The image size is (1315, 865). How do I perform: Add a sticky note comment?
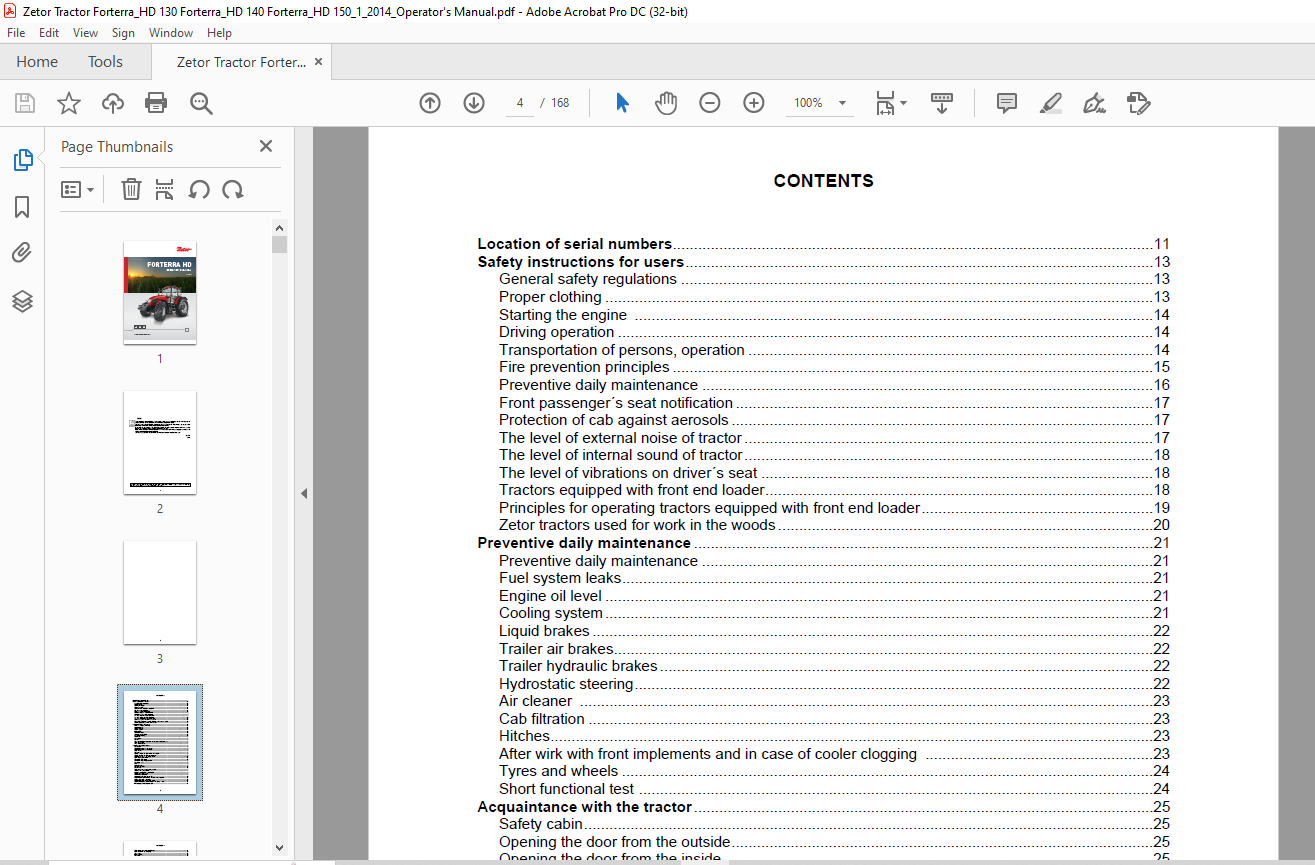pyautogui.click(x=1007, y=103)
